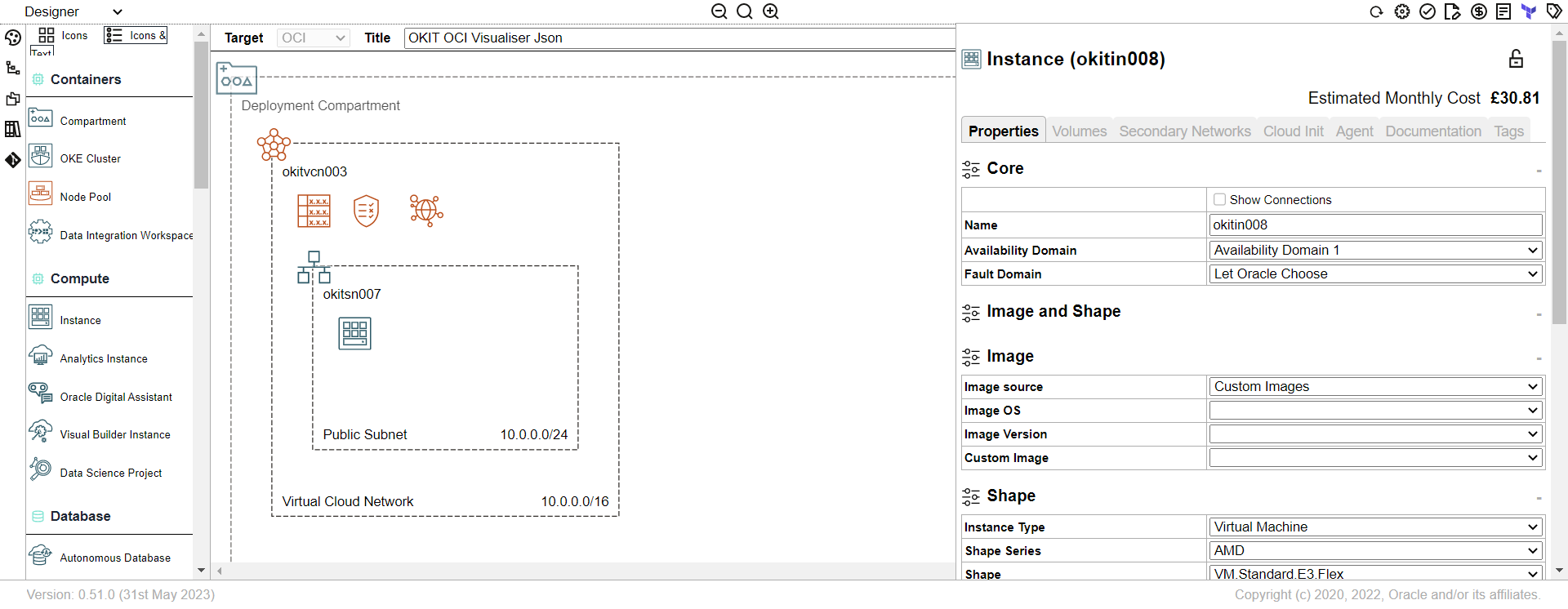Click the Deployment Compartment icon on canvas
Image resolution: width=1568 pixels, height=609 pixels.
[237, 78]
